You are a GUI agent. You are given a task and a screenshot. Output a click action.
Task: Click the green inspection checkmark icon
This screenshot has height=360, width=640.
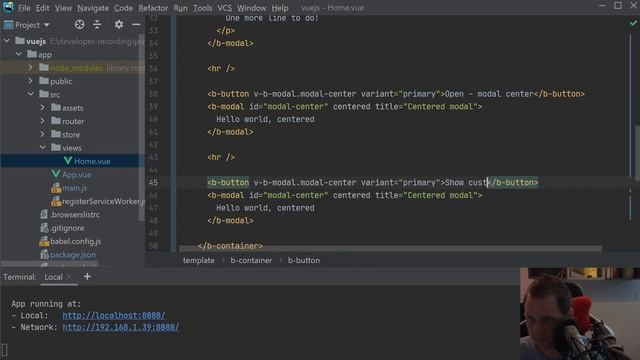pyautogui.click(x=633, y=23)
